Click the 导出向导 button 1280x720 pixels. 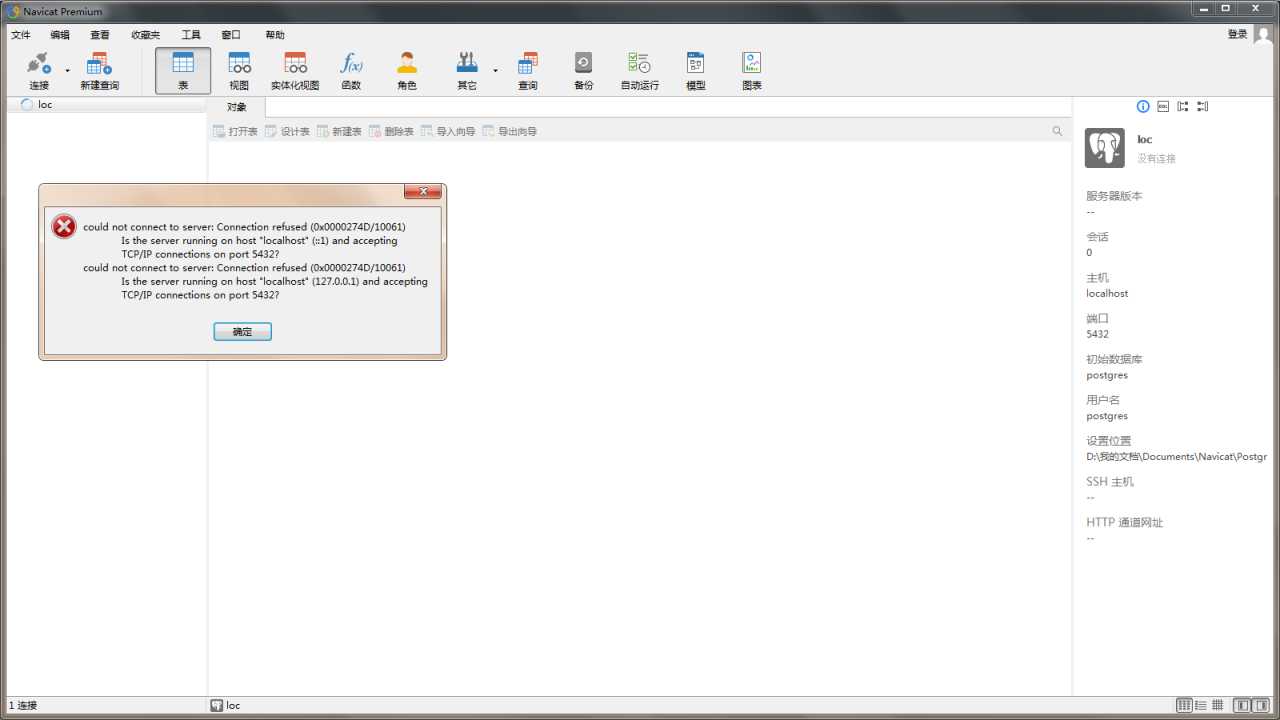(x=510, y=131)
